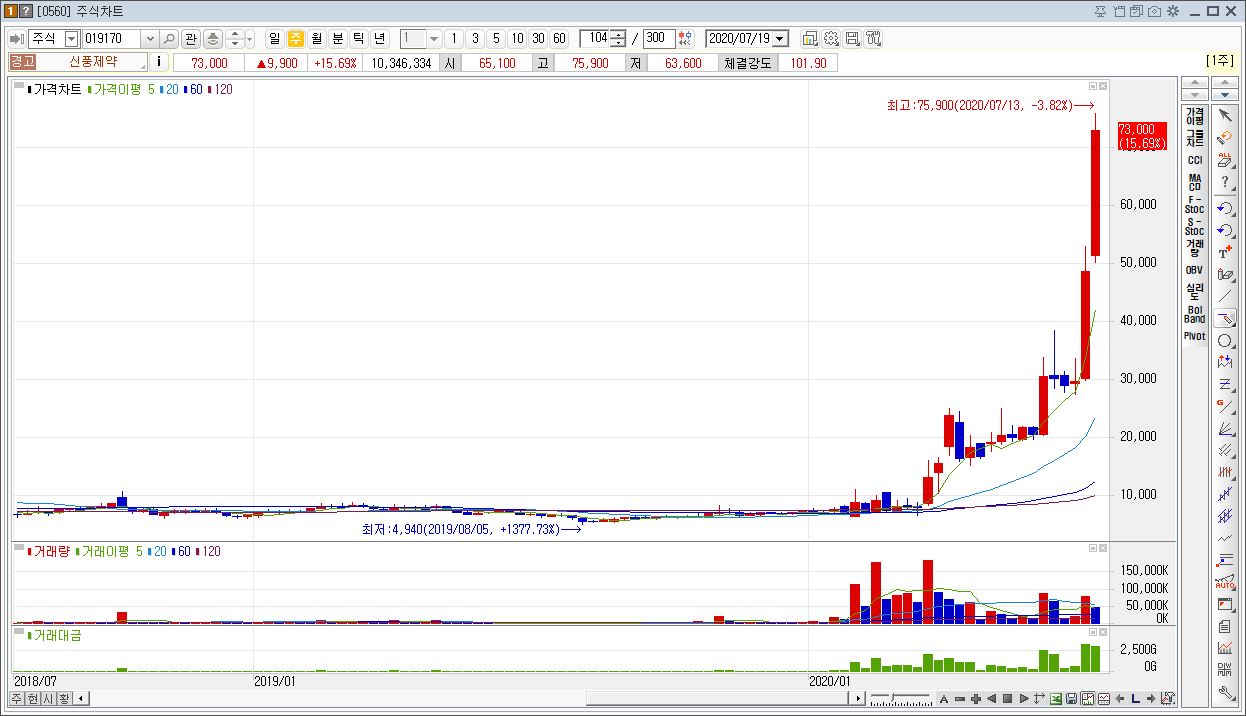Add the Bol Band indicator
The height and width of the screenshot is (716, 1246).
coord(1195,314)
